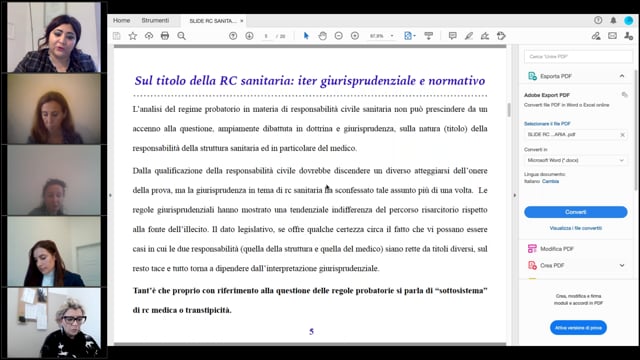640x360 pixels.
Task: Click the right panel scrollbar
Action: 636,131
